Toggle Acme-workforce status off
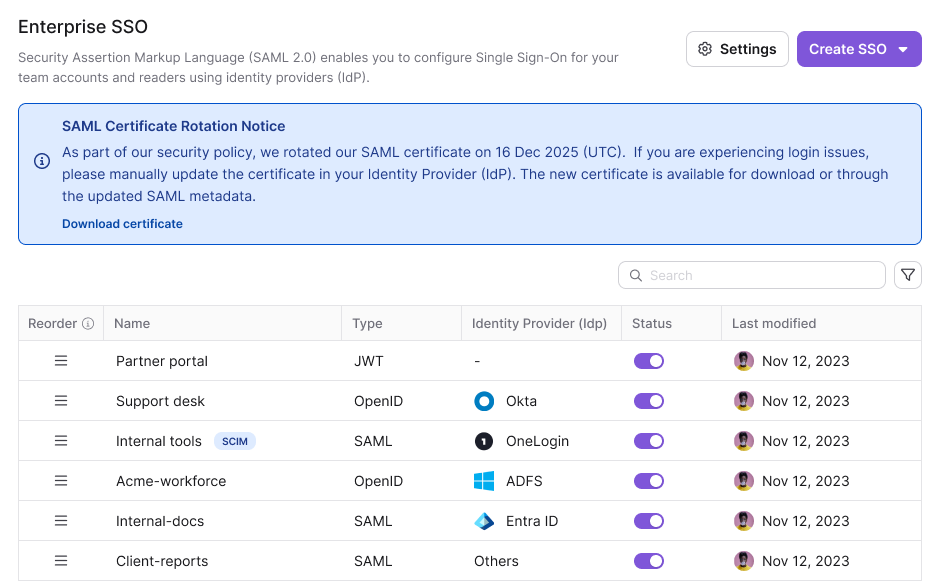940x581 pixels. [649, 481]
